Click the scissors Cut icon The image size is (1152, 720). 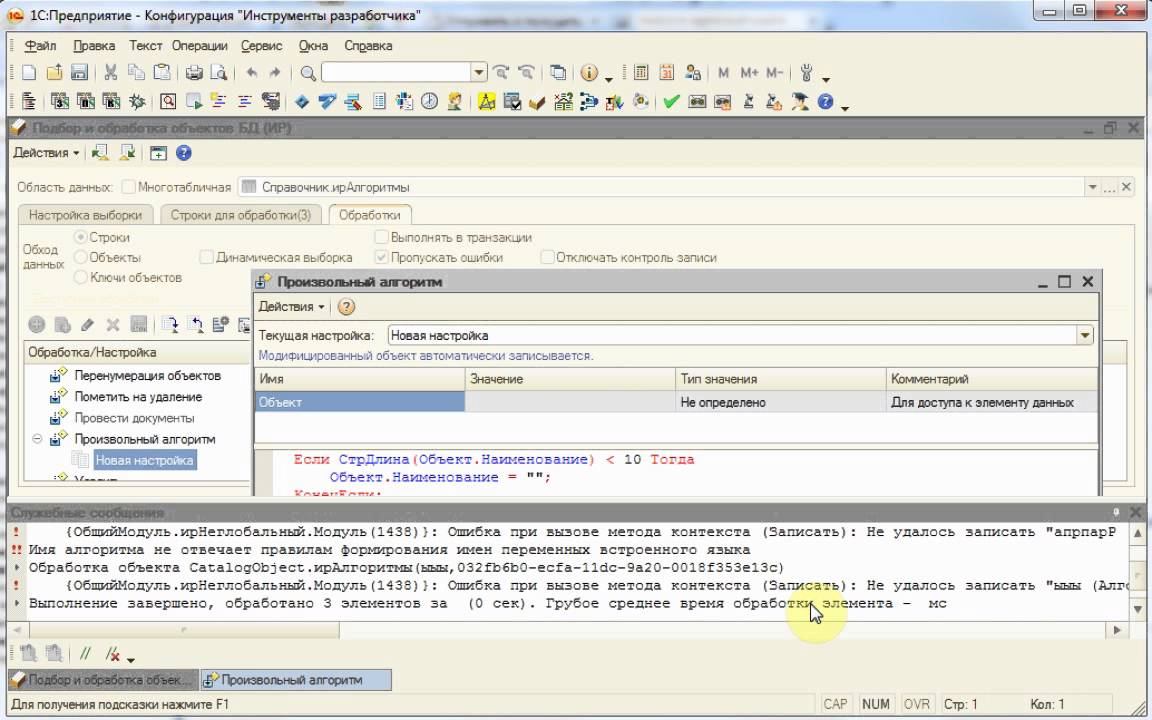pyautogui.click(x=111, y=73)
